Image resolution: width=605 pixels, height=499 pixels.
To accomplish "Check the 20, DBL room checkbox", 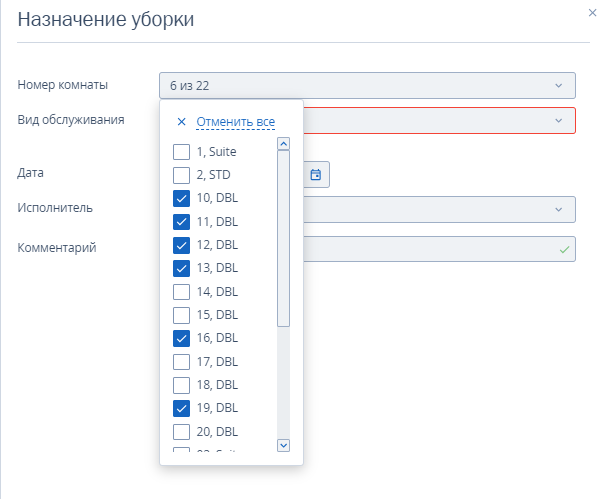I will point(181,432).
